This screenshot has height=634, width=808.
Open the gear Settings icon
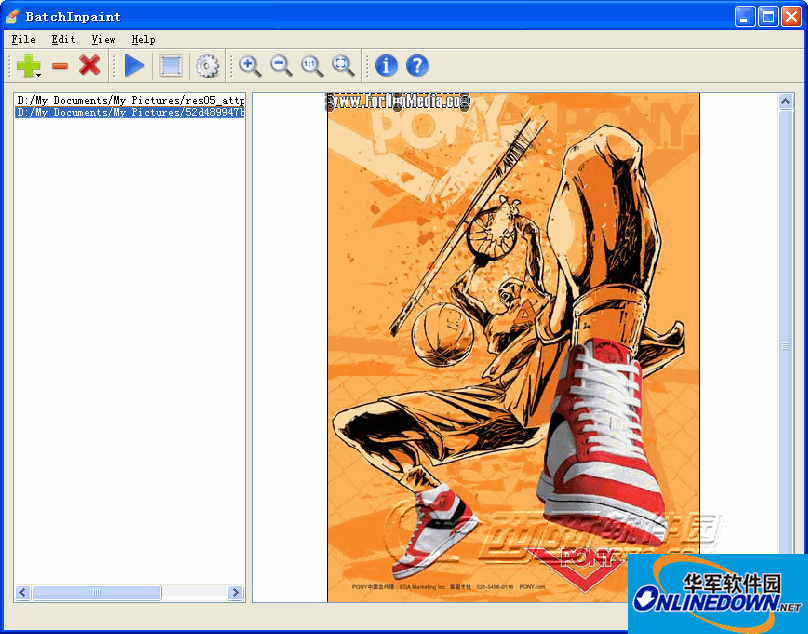click(x=207, y=65)
